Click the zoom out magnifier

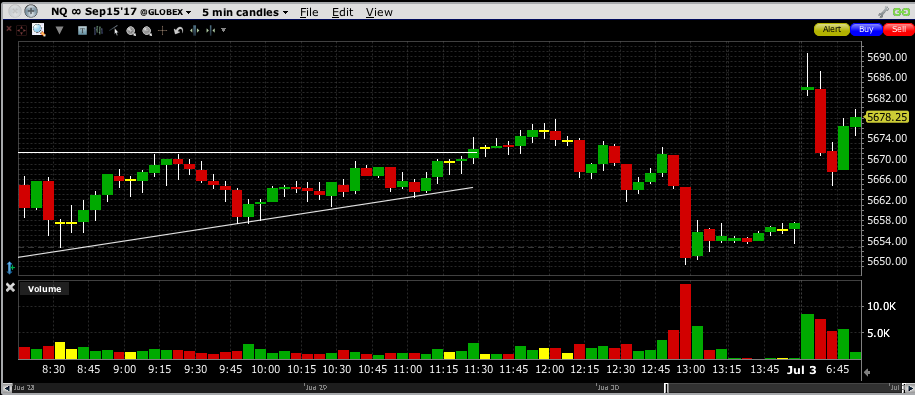[147, 31]
